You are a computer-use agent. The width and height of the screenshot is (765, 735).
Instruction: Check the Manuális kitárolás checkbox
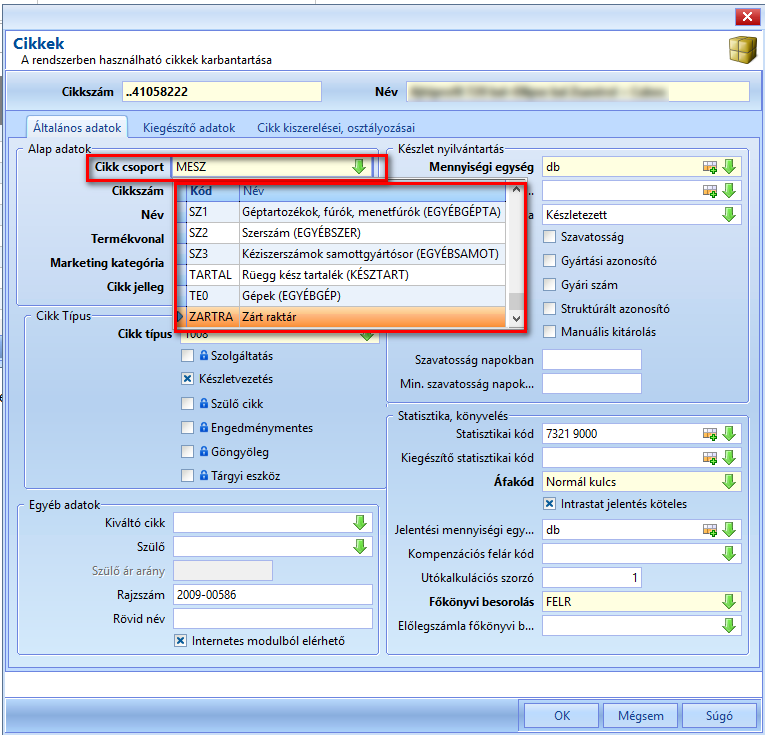point(549,332)
